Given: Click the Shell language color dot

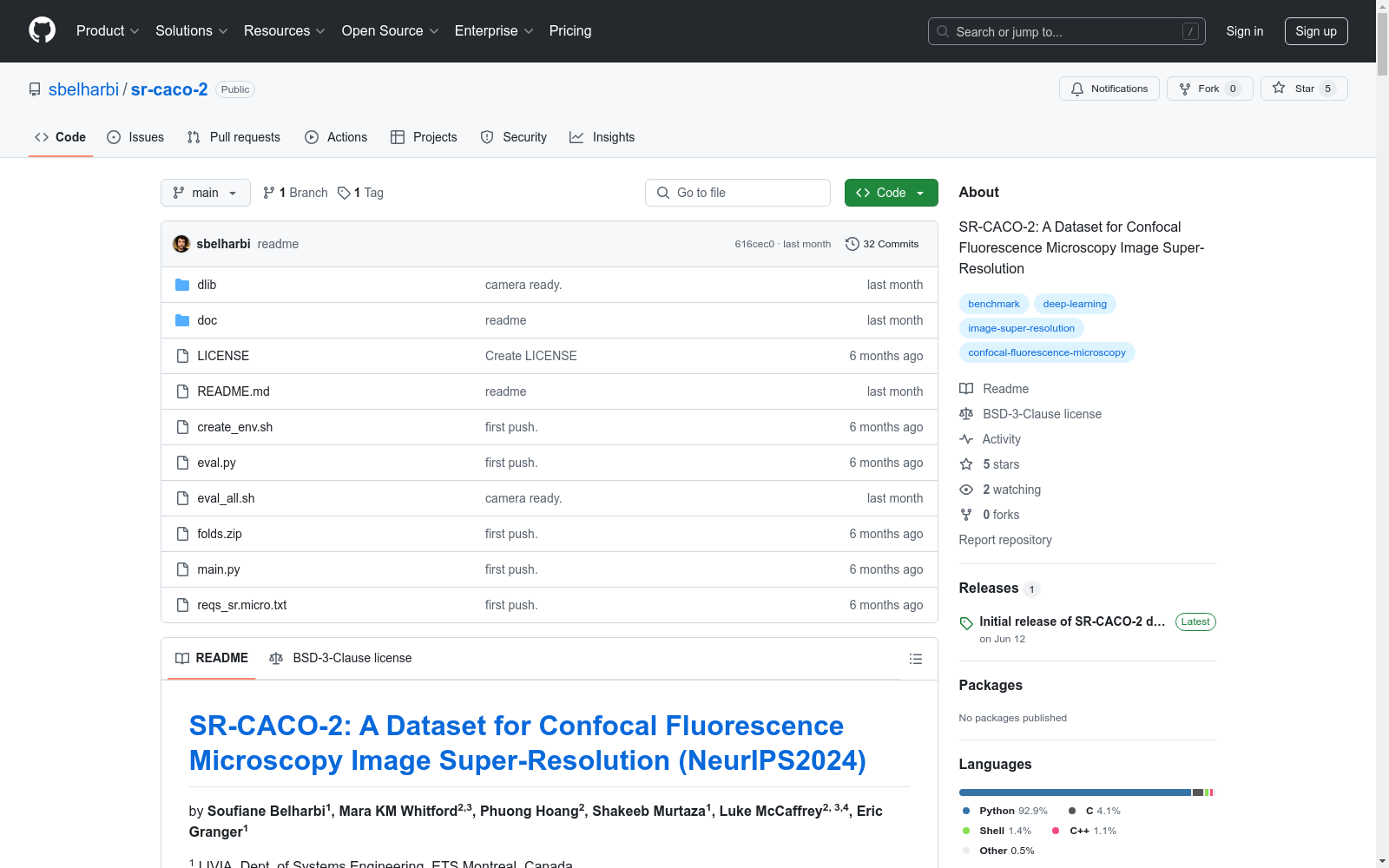Looking at the screenshot, I should (x=966, y=831).
